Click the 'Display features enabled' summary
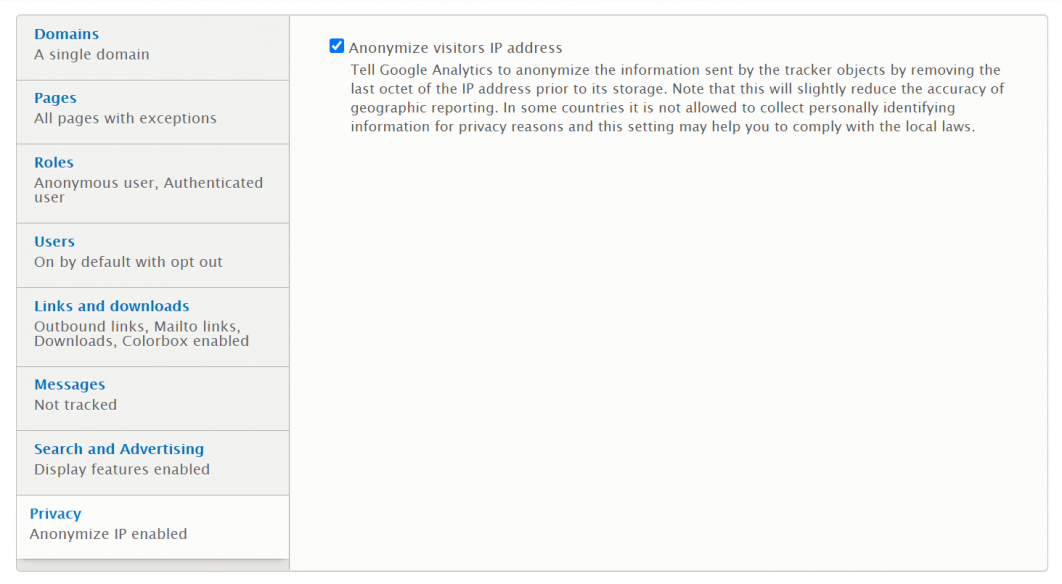Screen dimensions: 1062x584 pos(122,469)
